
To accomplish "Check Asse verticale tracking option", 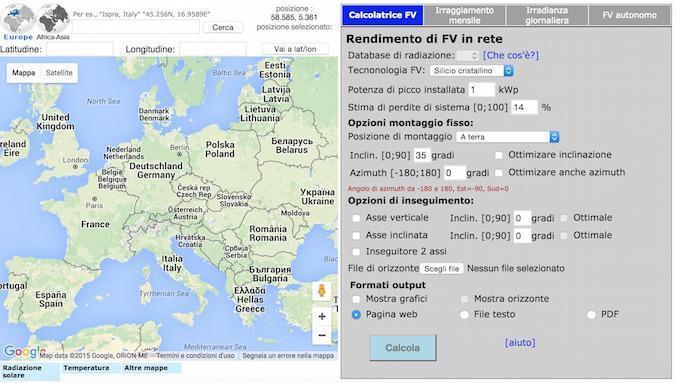I will point(356,218).
